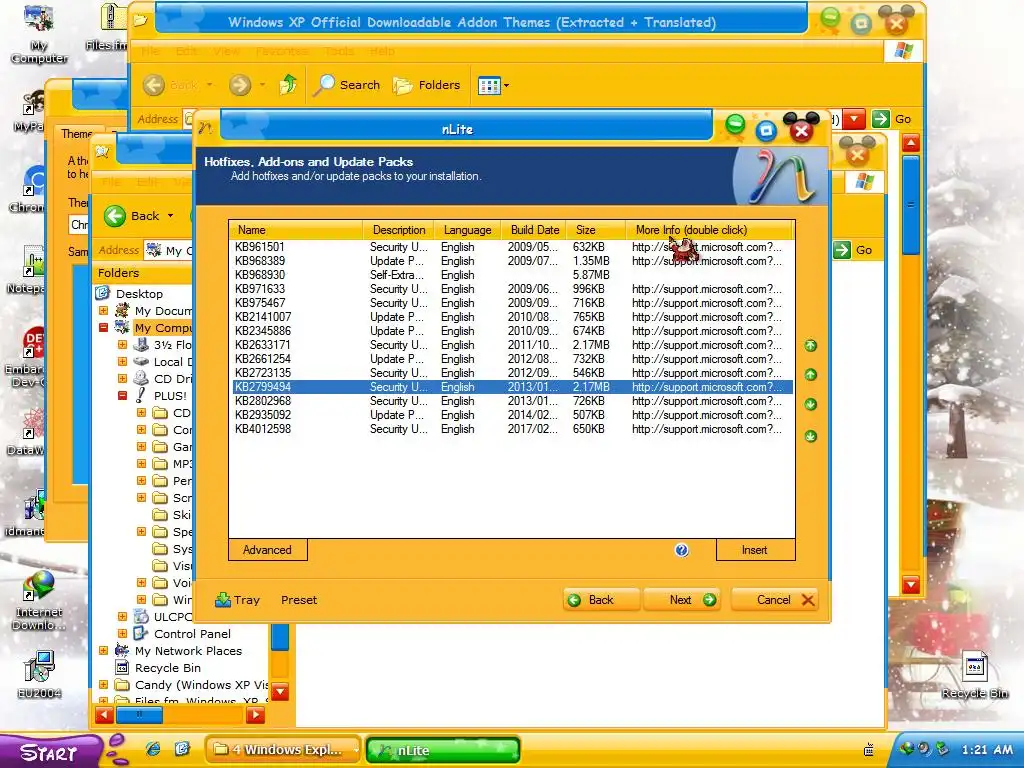Screen dimensions: 1024x768
Task: Select the KB968930 hotfix row
Action: point(512,275)
